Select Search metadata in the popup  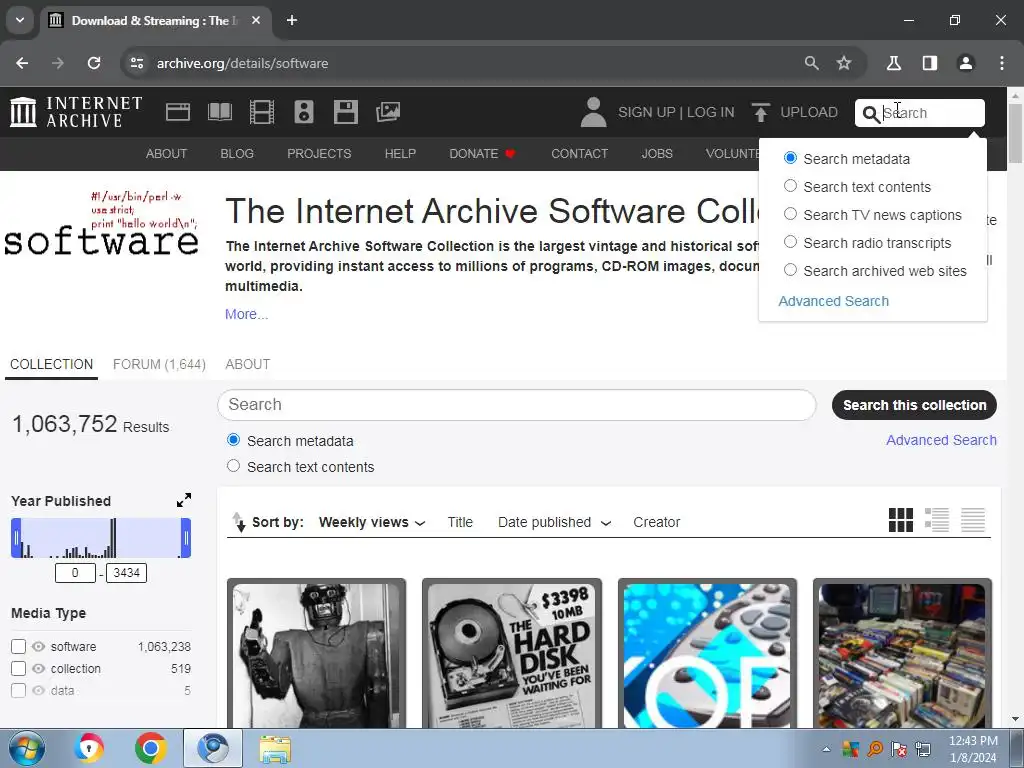(790, 158)
